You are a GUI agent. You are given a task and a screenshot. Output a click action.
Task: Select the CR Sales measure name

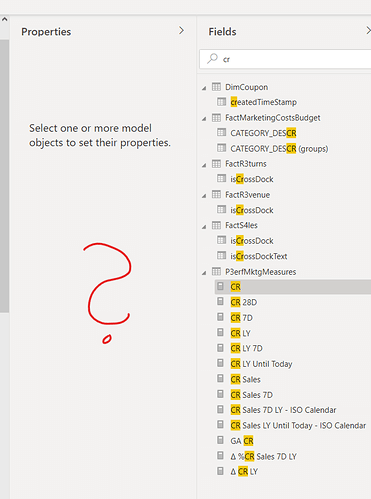tap(246, 380)
